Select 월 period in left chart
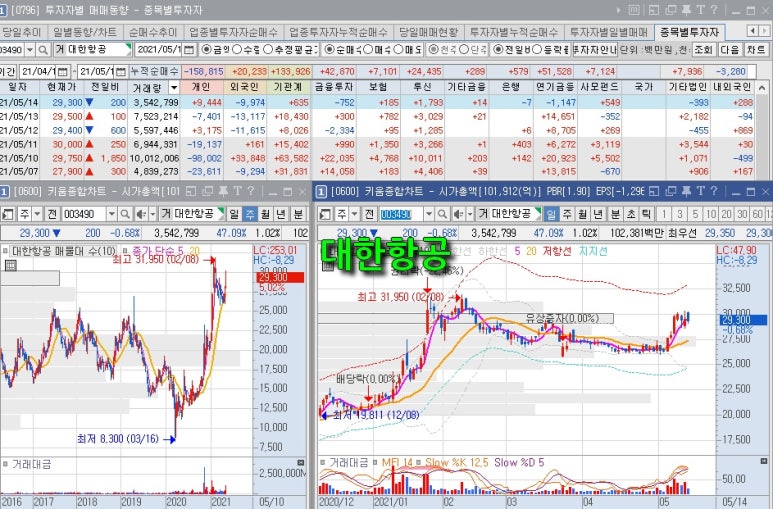773x509 pixels. tap(265, 214)
